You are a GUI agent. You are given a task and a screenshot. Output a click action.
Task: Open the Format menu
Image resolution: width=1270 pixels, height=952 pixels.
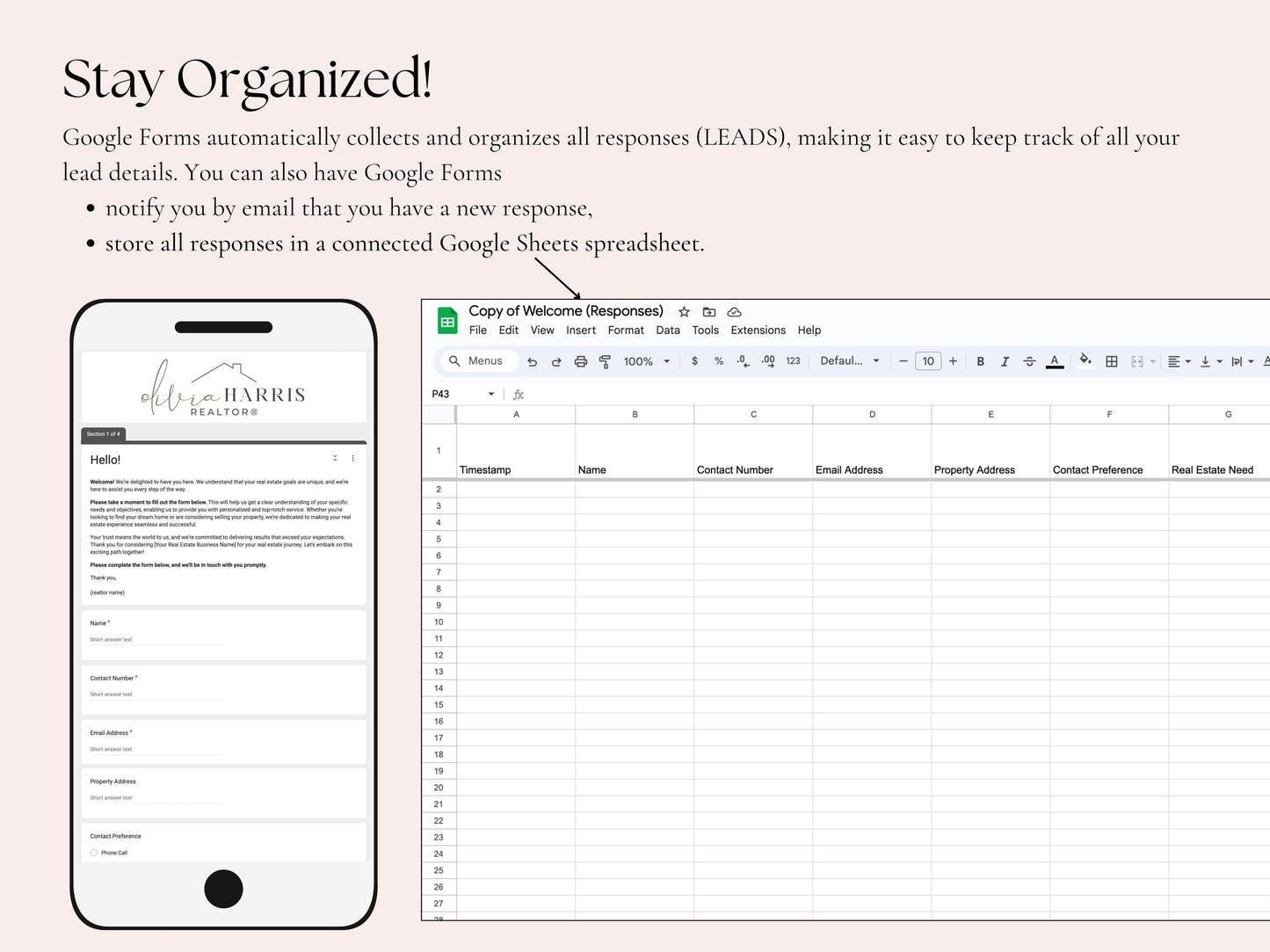pyautogui.click(x=626, y=331)
